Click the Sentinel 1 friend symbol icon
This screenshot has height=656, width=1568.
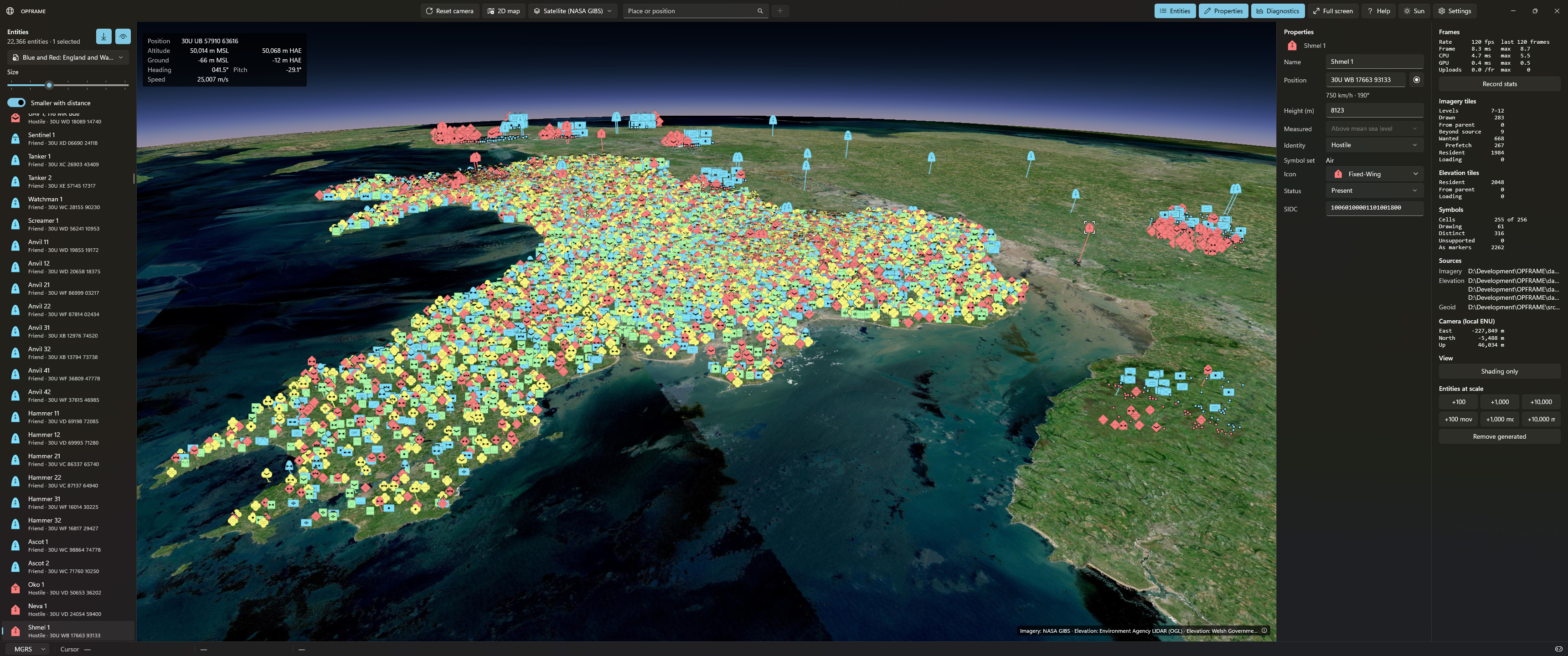click(15, 139)
